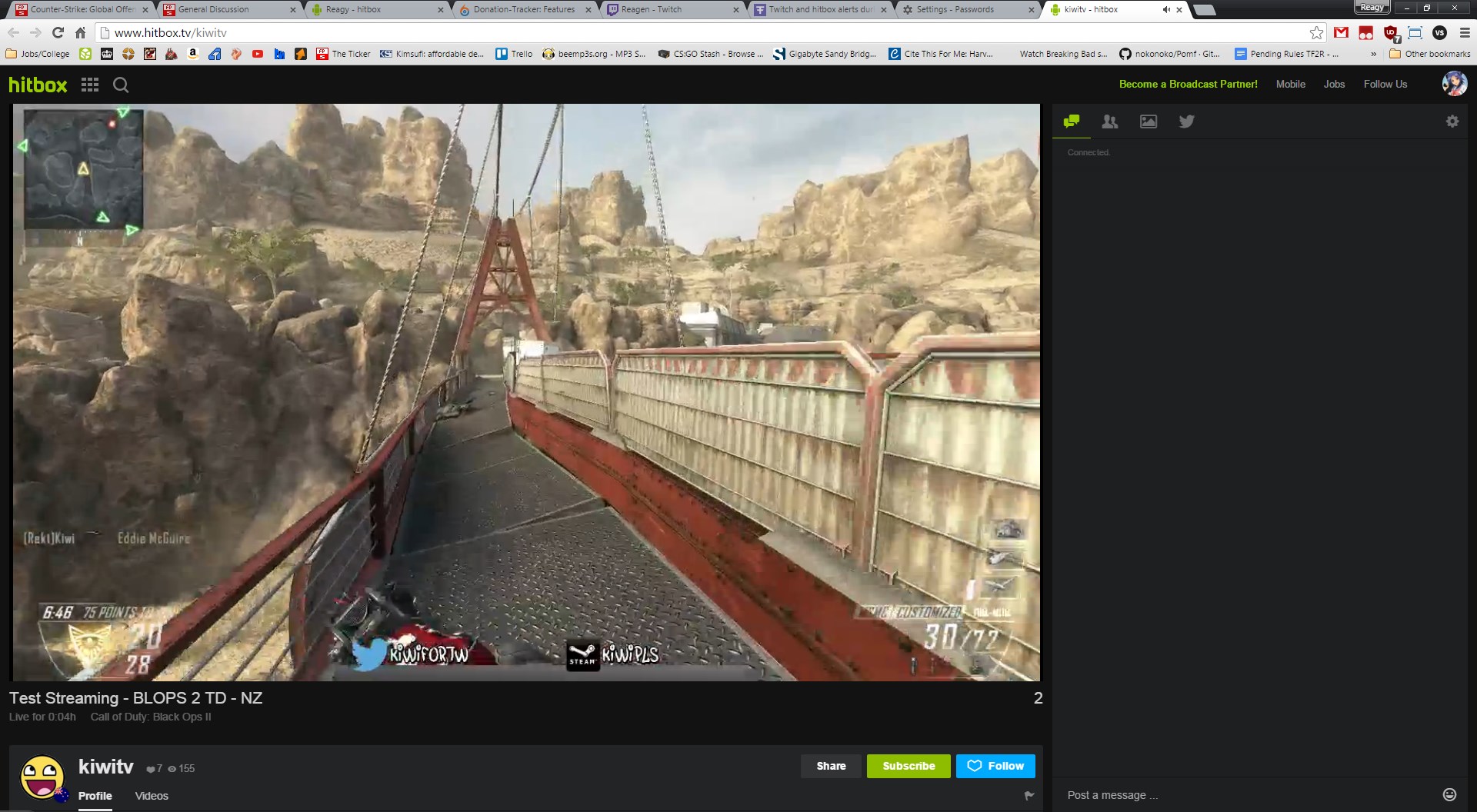1477x812 pixels.
Task: Click the report flag icon
Action: [1029, 796]
